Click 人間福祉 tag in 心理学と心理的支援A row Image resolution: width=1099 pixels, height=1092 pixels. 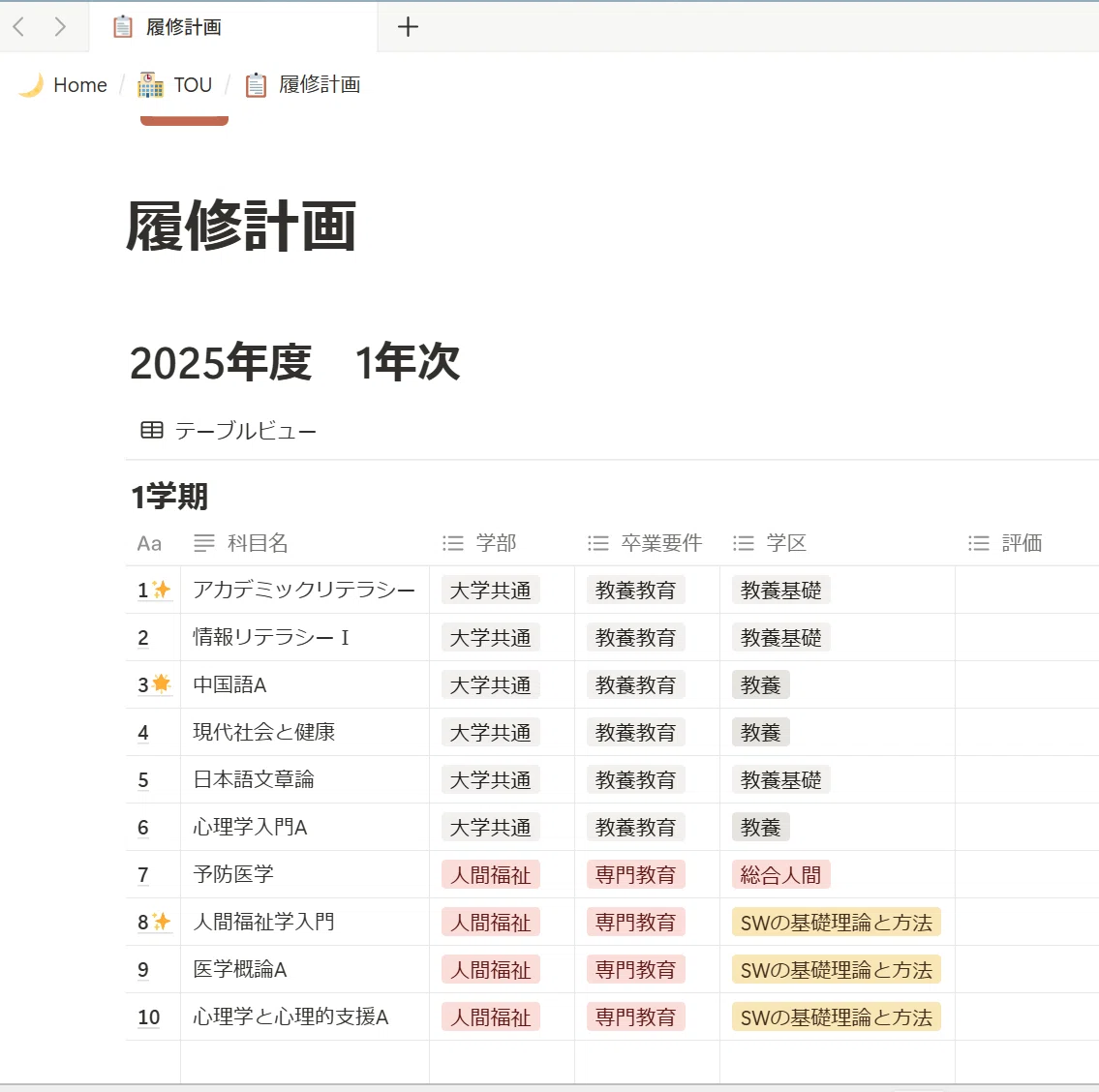(491, 1017)
